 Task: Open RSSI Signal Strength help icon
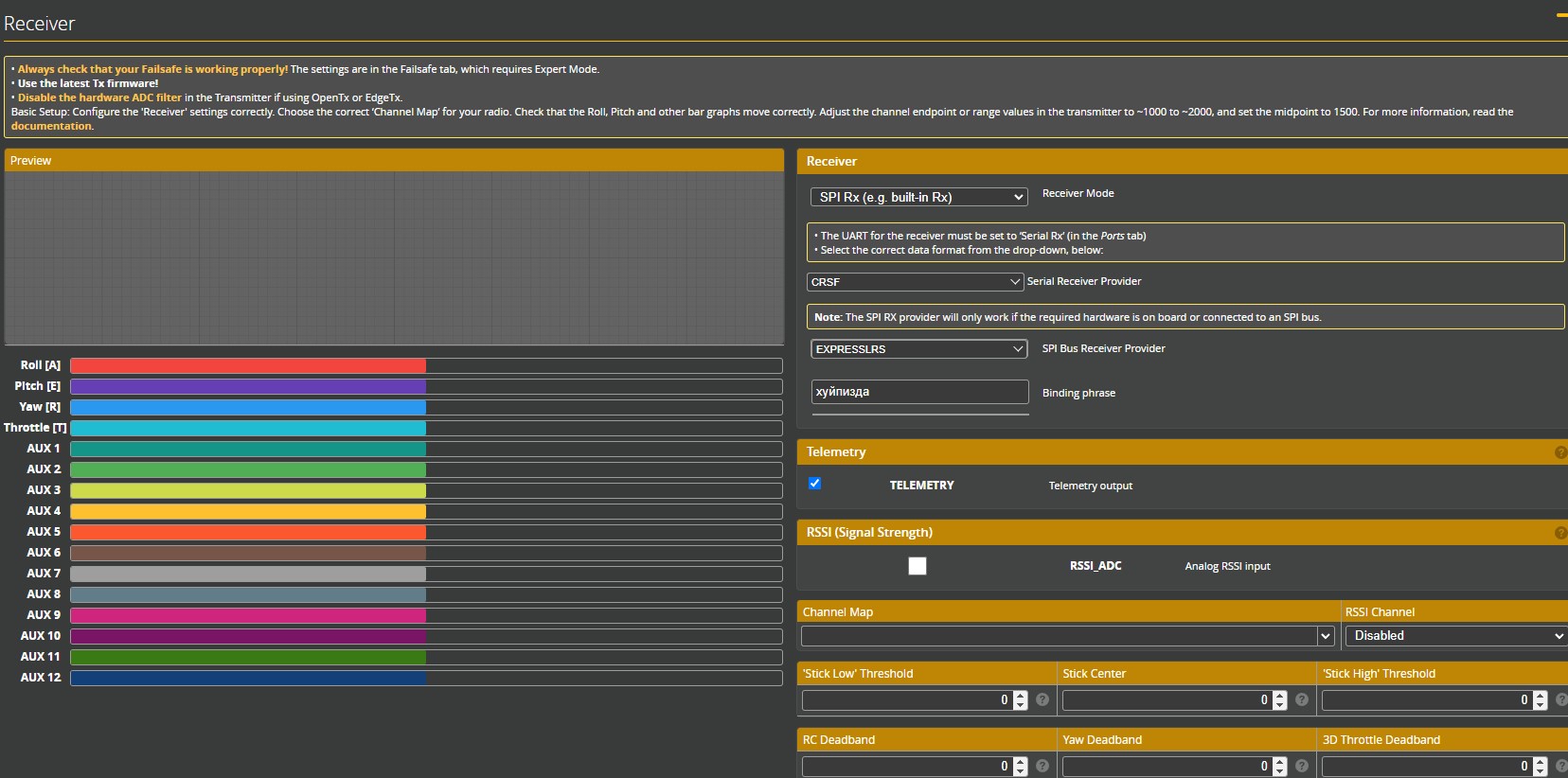tap(1560, 533)
